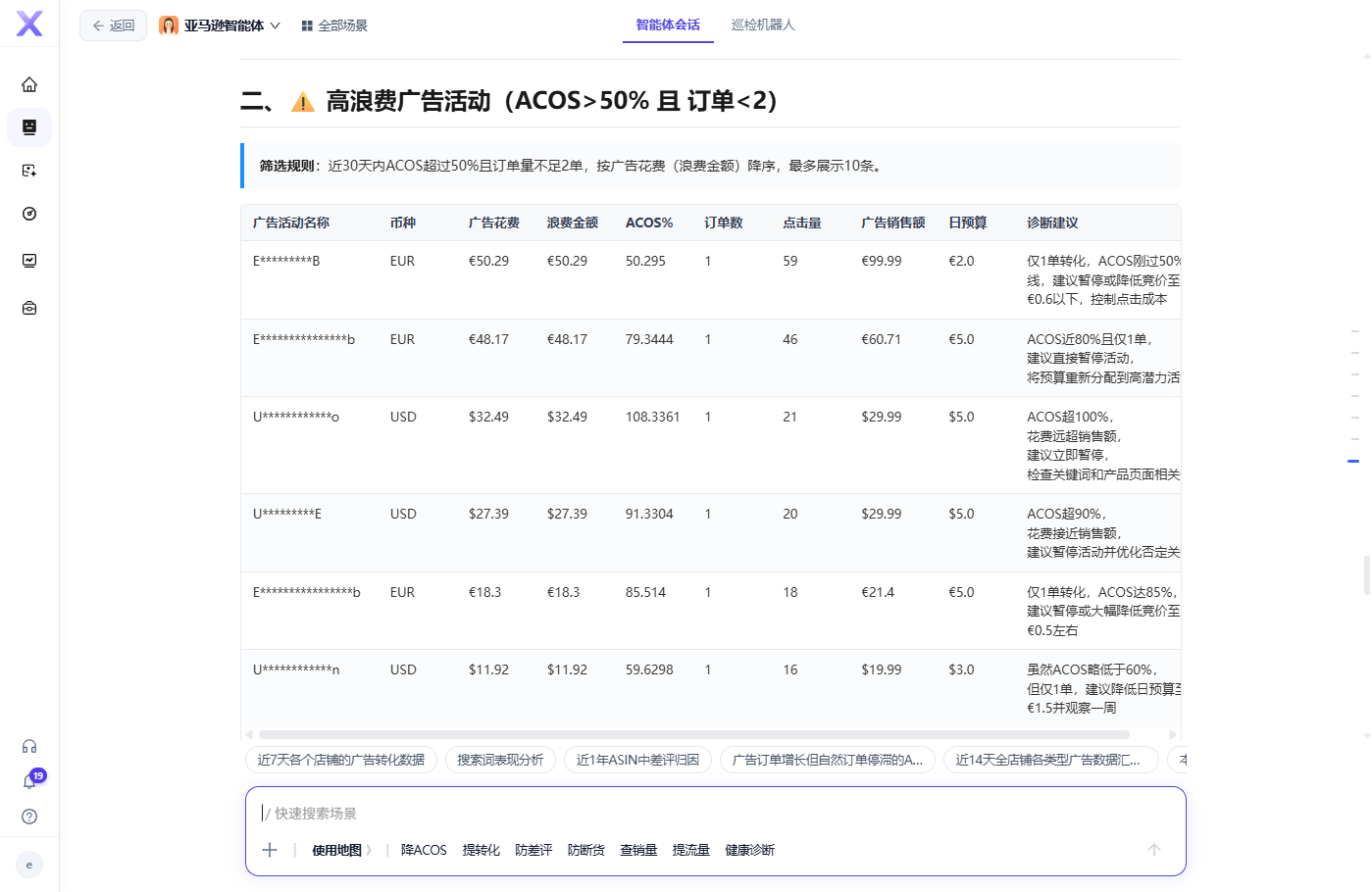1372x892 pixels.
Task: Click campaign name U*********E
Action: point(287,514)
